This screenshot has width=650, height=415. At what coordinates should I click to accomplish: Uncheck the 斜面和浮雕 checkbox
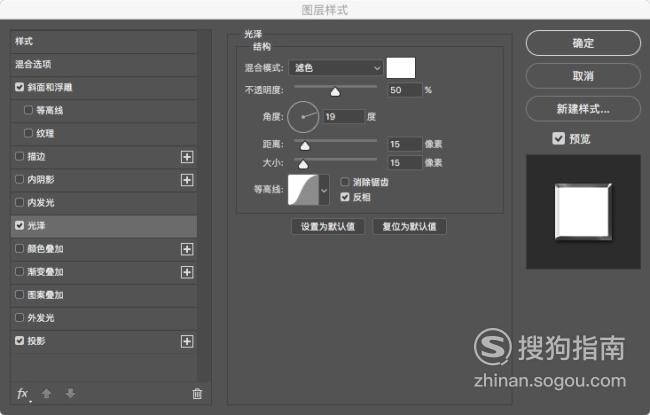tap(19, 87)
